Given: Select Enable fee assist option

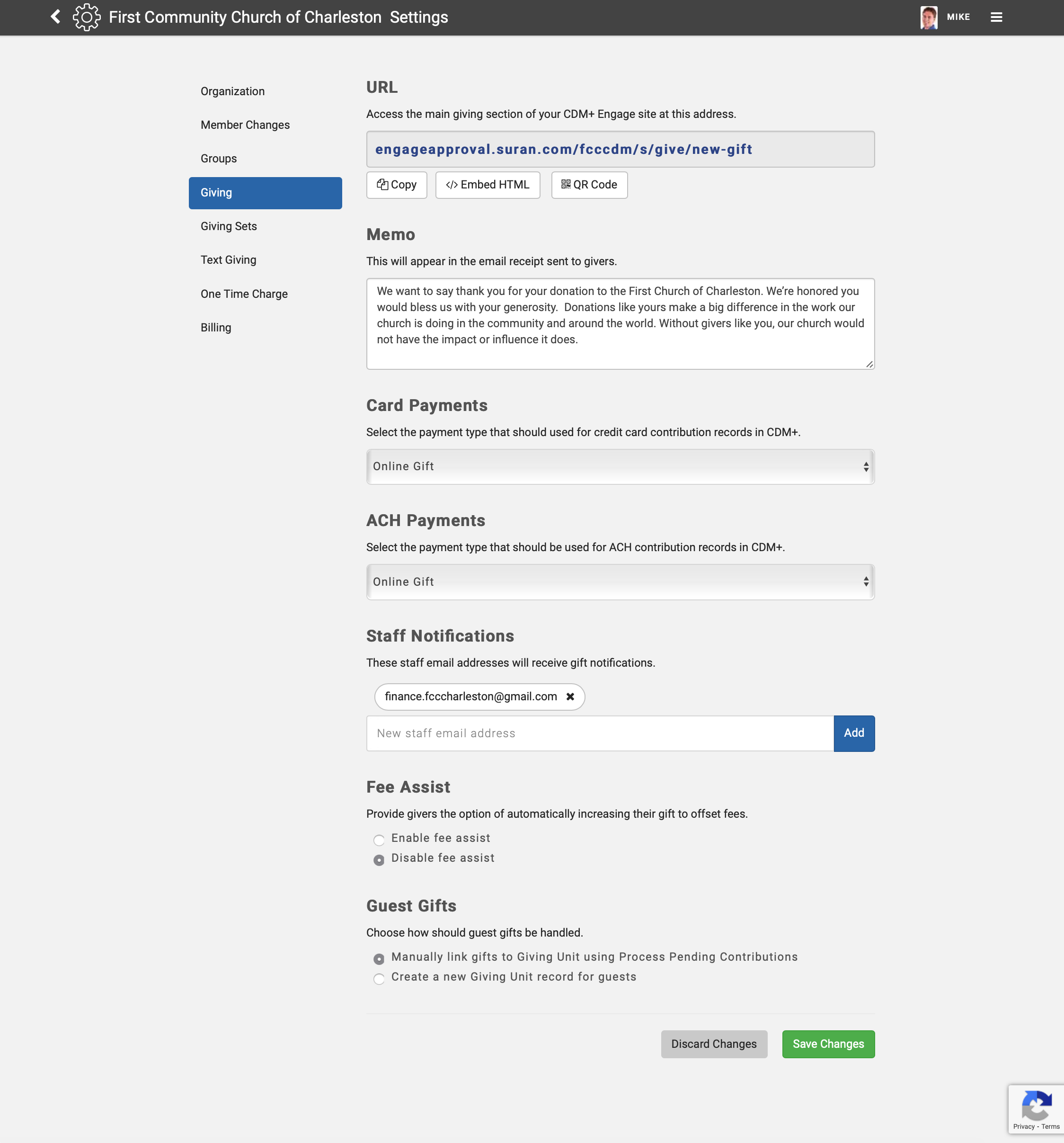Looking at the screenshot, I should [x=379, y=839].
